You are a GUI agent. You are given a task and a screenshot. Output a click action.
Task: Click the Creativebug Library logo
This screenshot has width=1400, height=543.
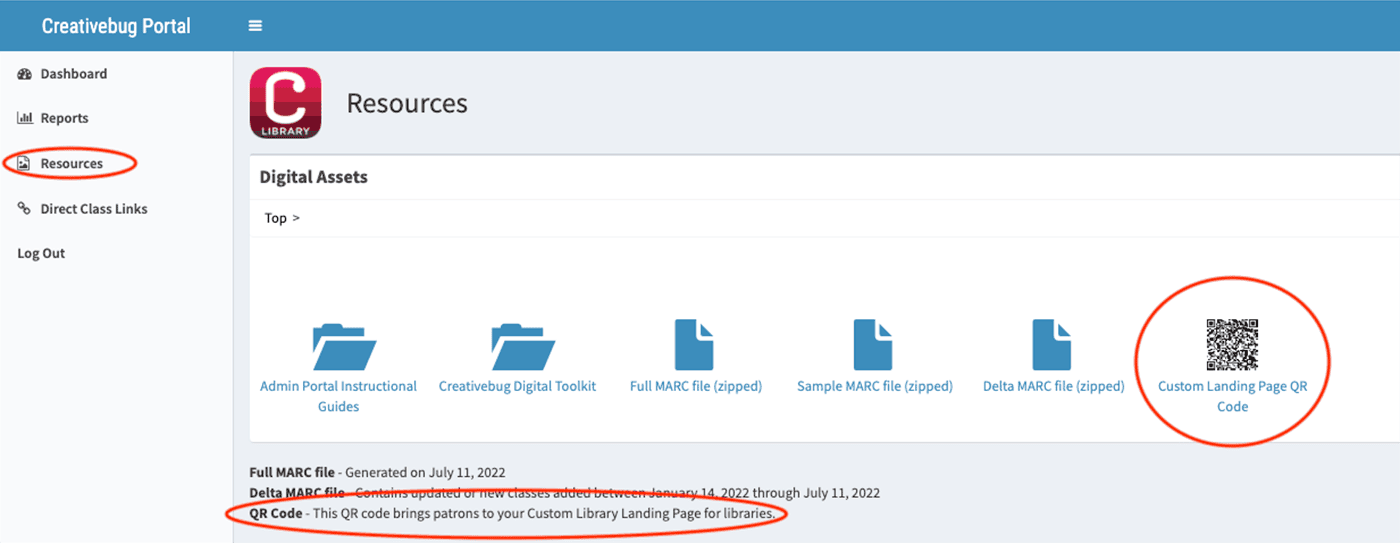285,103
